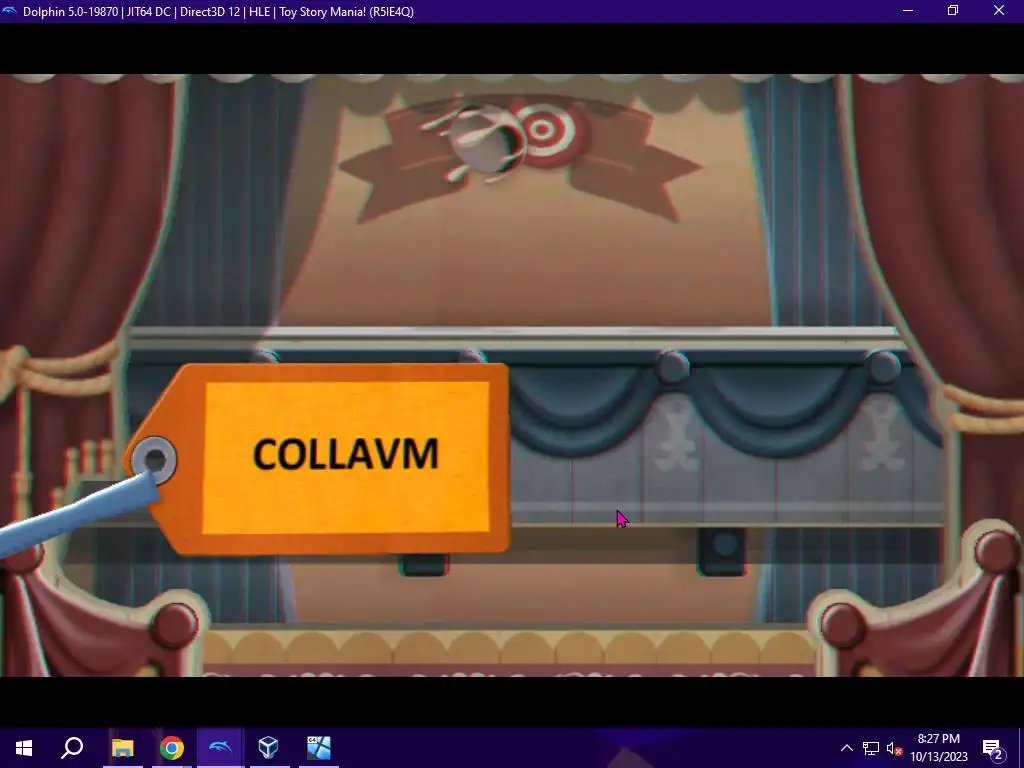This screenshot has width=1024, height=768.
Task: Click the COLLAVM name tag
Action: pos(317,458)
